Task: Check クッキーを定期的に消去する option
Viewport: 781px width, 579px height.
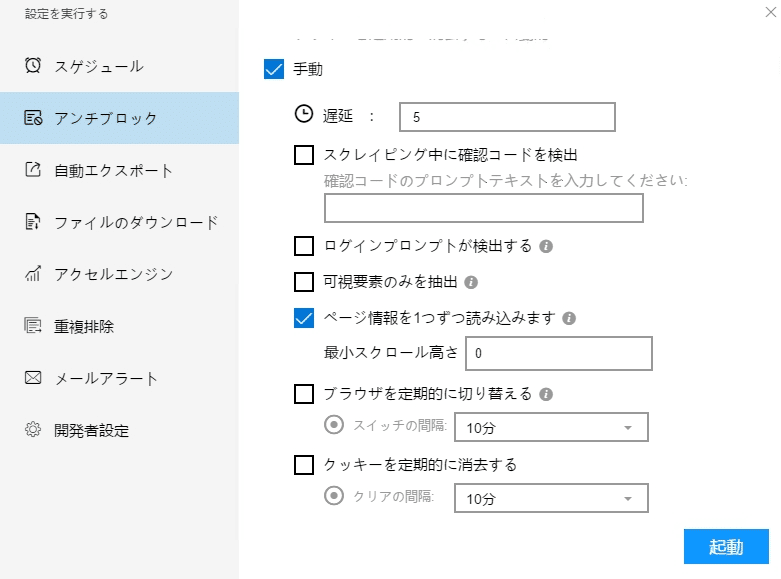Action: [304, 464]
